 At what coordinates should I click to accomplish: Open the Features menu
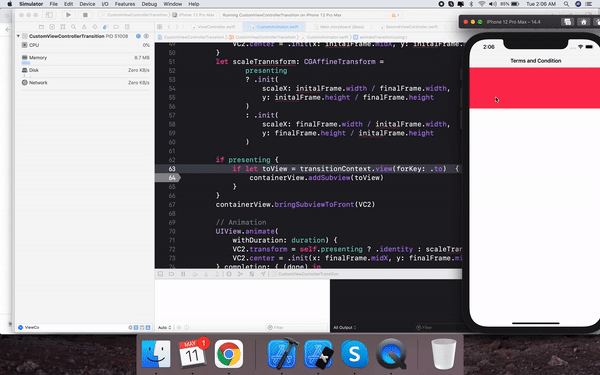[x=125, y=4]
